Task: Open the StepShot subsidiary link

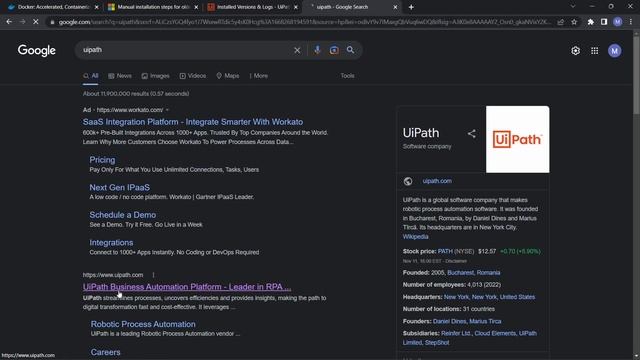Action: point(437,343)
